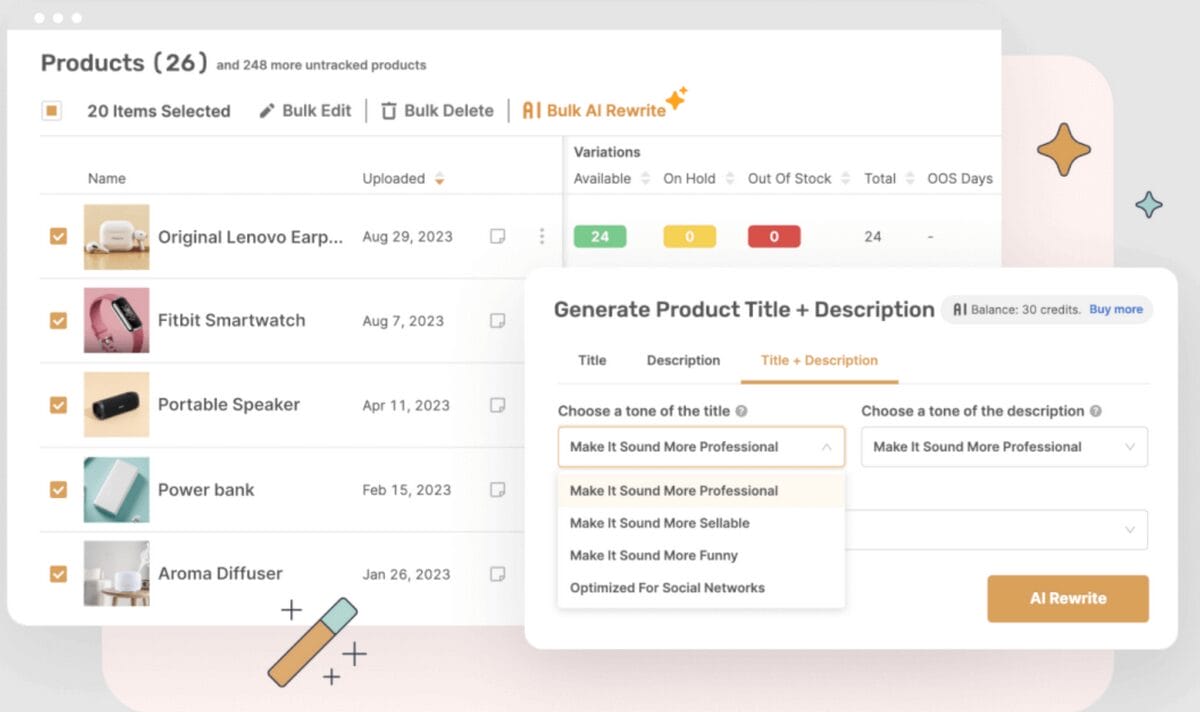1200x712 pixels.
Task: Open the three-dot menu on Original Lenovo Earp row
Action: pyautogui.click(x=542, y=236)
